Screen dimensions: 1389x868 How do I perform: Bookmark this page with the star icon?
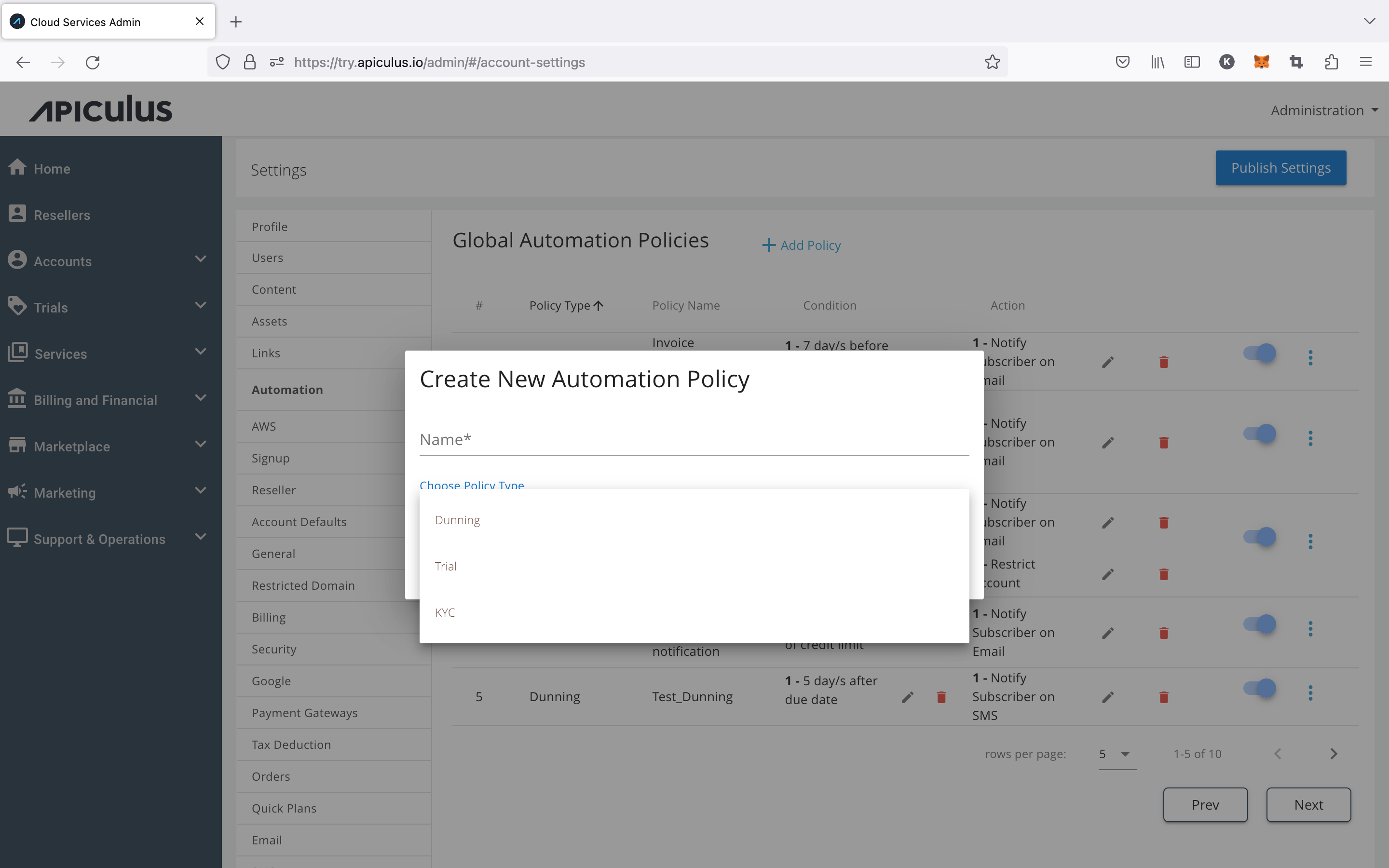992,62
